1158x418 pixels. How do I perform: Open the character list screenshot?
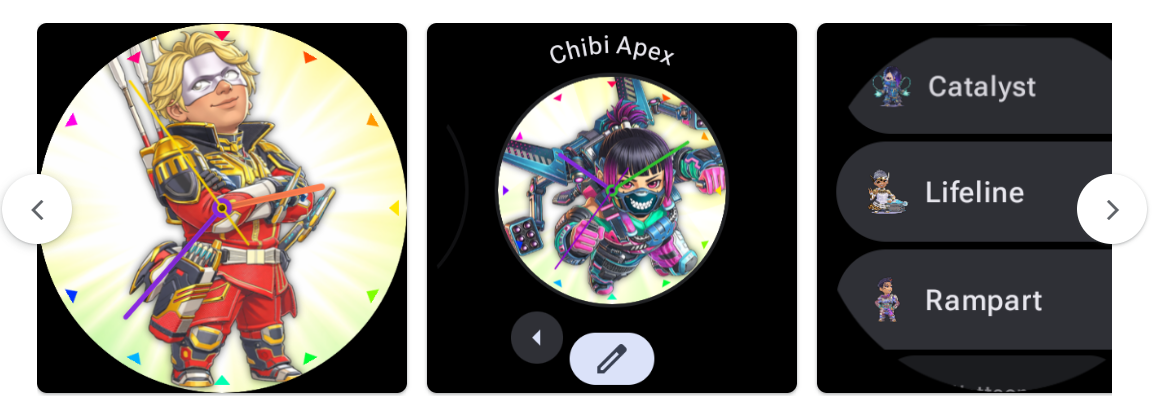[x=964, y=208]
